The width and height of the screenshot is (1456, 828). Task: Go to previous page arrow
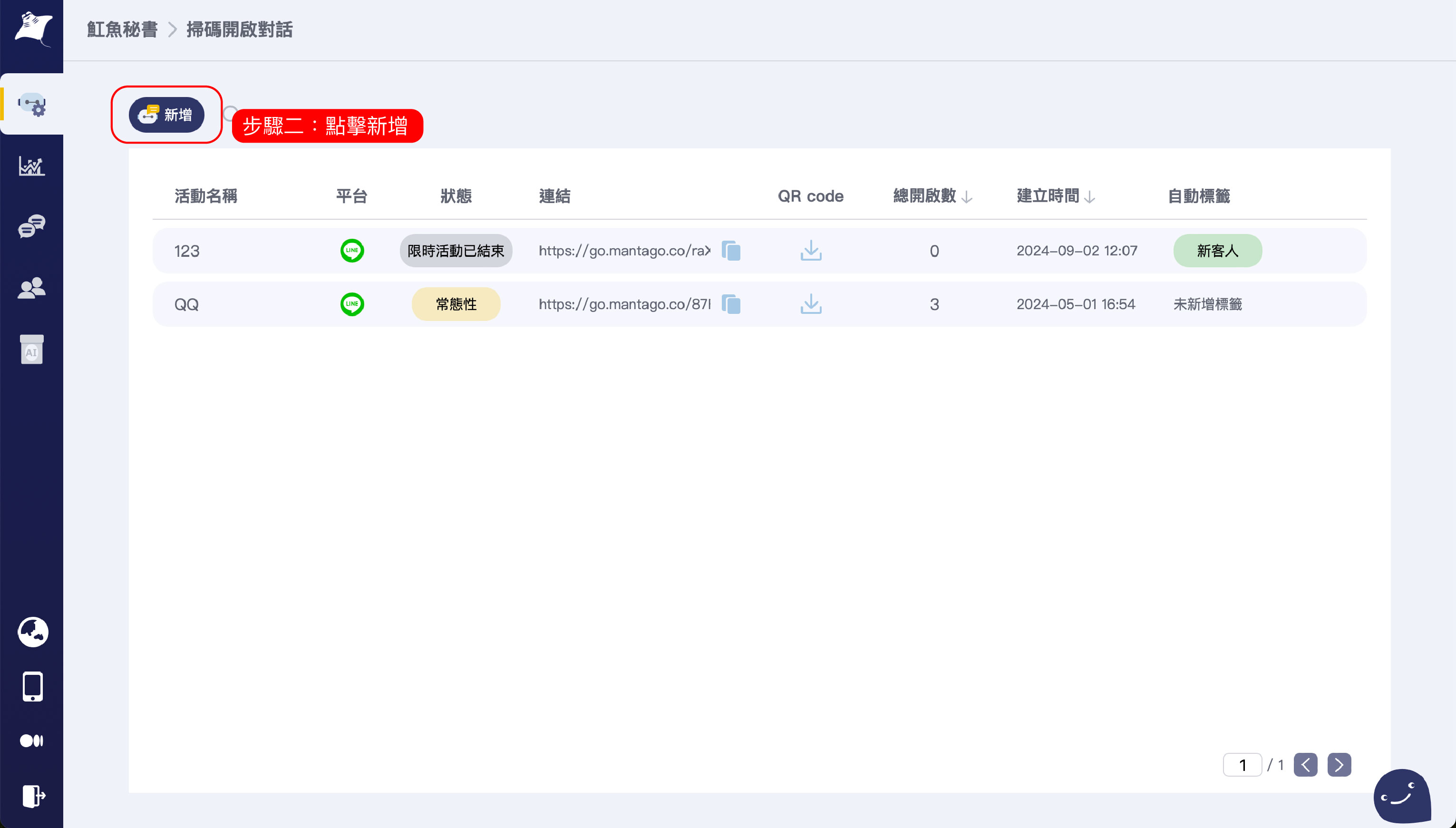point(1305,765)
